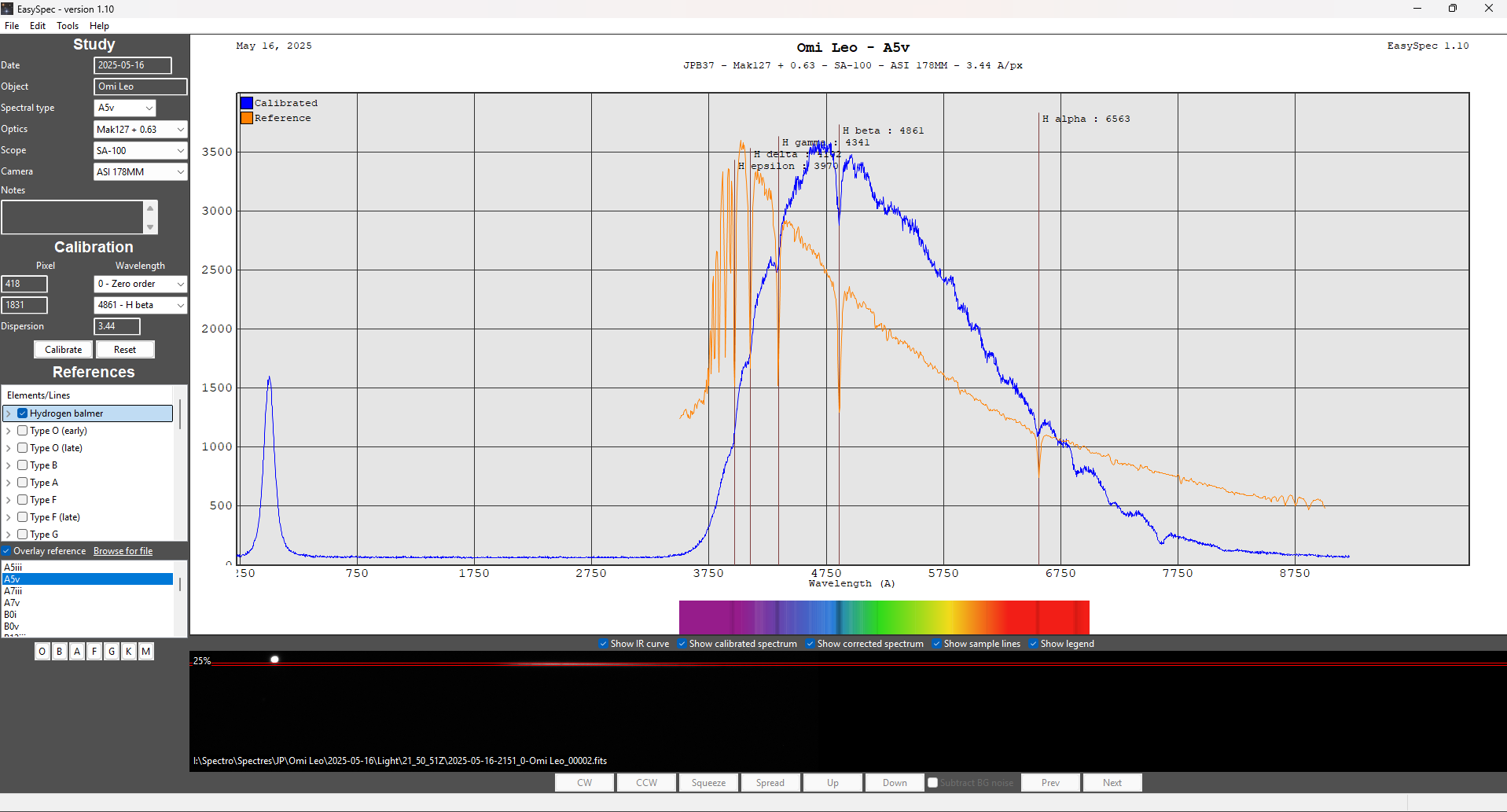Click the EasySpec app icon in title bar

point(8,9)
